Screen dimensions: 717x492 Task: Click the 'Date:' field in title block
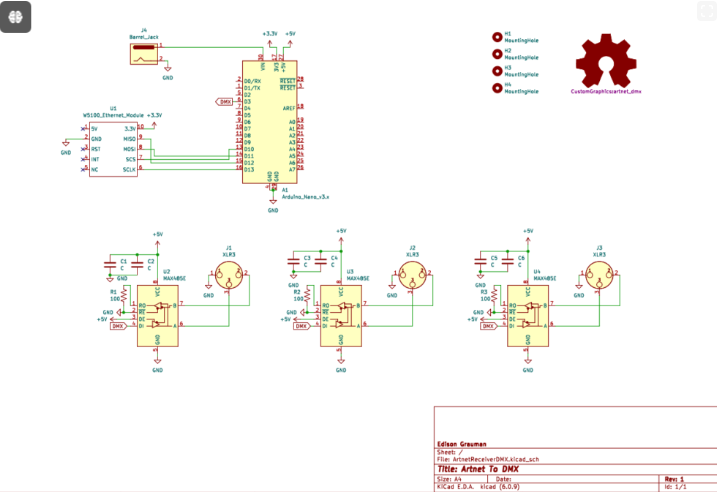pos(503,479)
